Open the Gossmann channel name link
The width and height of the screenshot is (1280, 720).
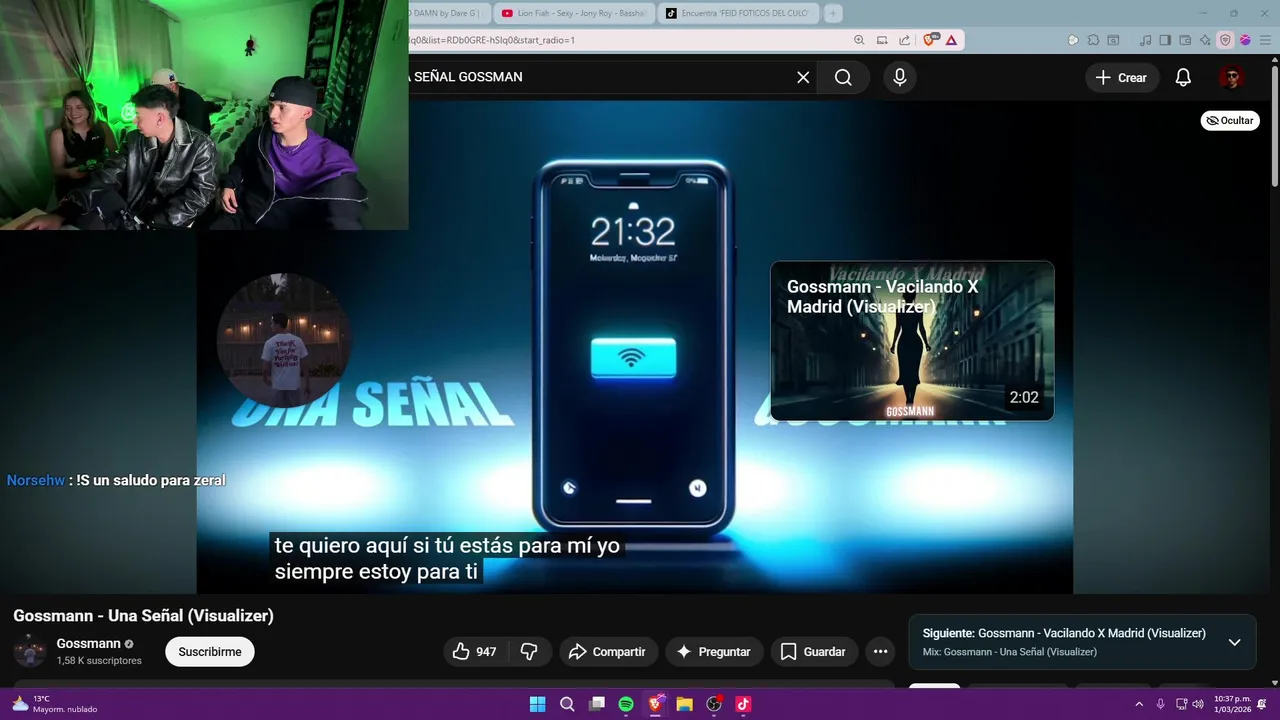pos(88,643)
